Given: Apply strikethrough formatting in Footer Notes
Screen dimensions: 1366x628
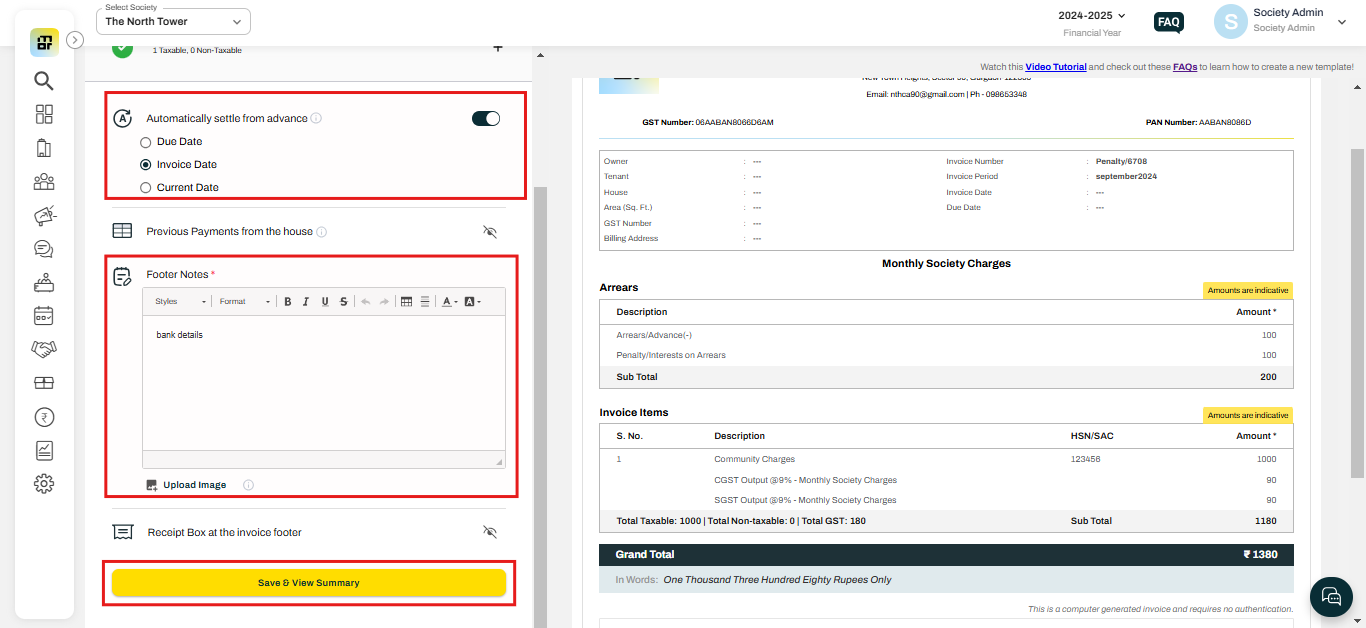Looking at the screenshot, I should (x=343, y=301).
